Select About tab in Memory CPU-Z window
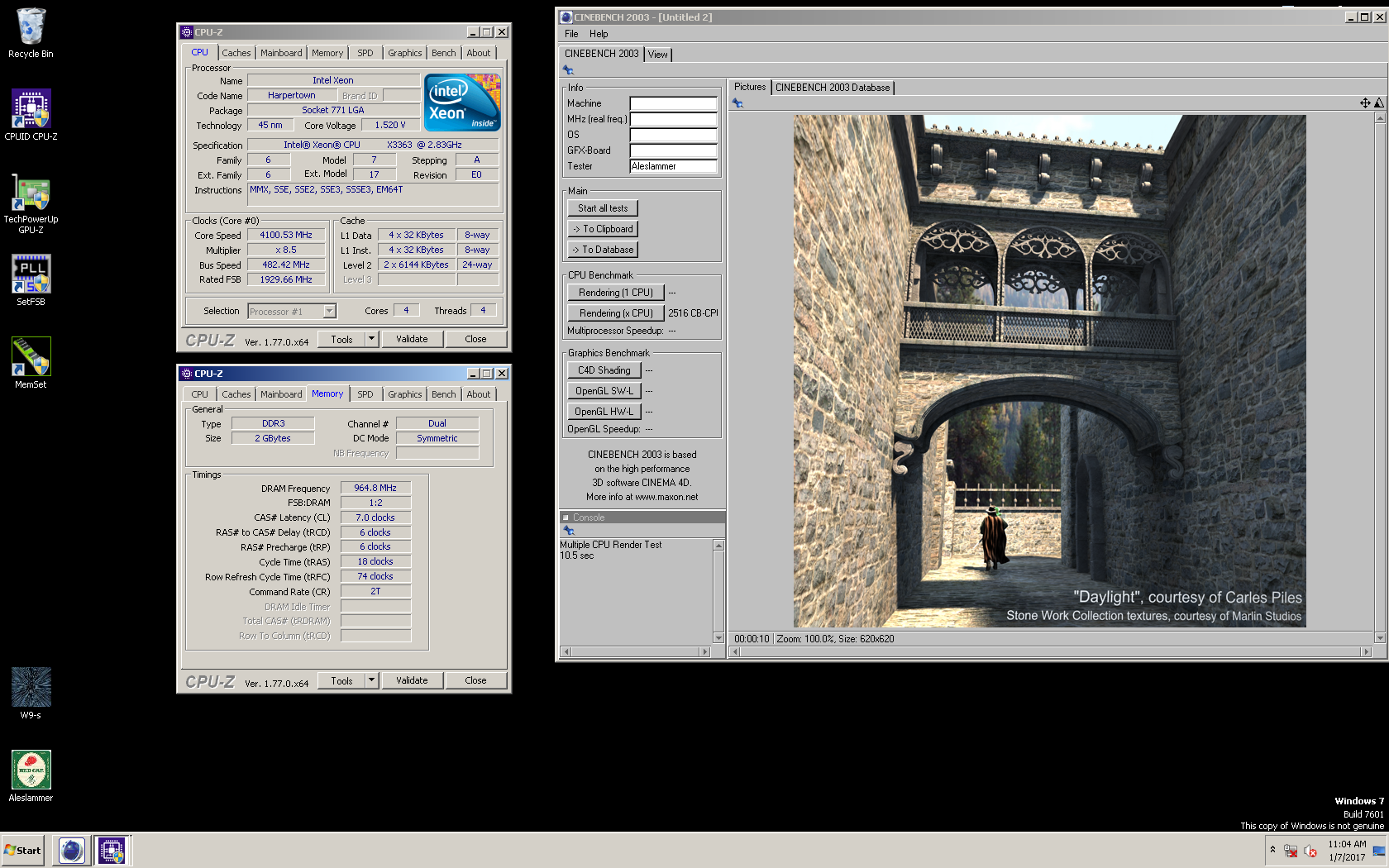The image size is (1389, 868). (x=478, y=394)
